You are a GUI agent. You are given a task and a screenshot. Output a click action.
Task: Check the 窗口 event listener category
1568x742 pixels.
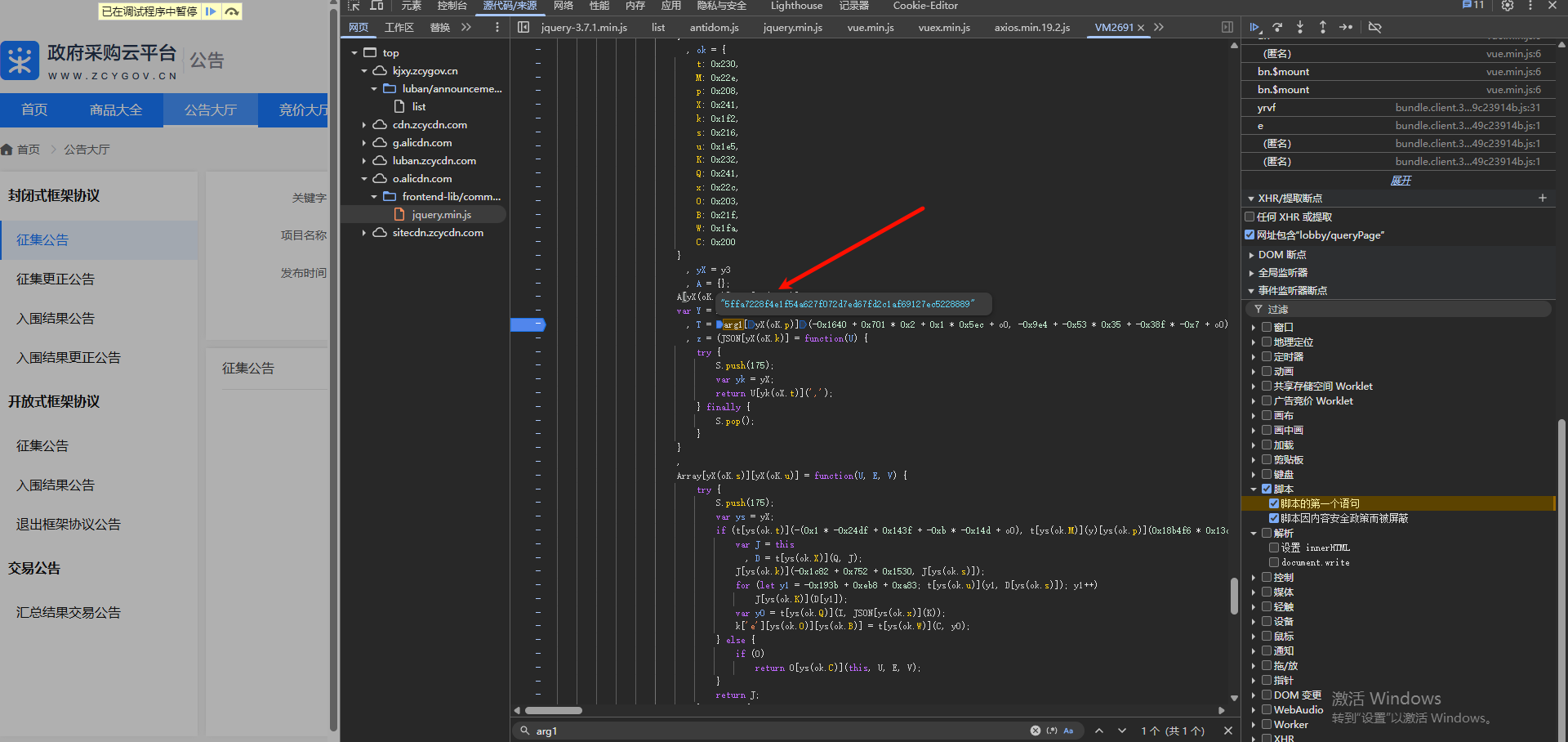coord(1267,327)
